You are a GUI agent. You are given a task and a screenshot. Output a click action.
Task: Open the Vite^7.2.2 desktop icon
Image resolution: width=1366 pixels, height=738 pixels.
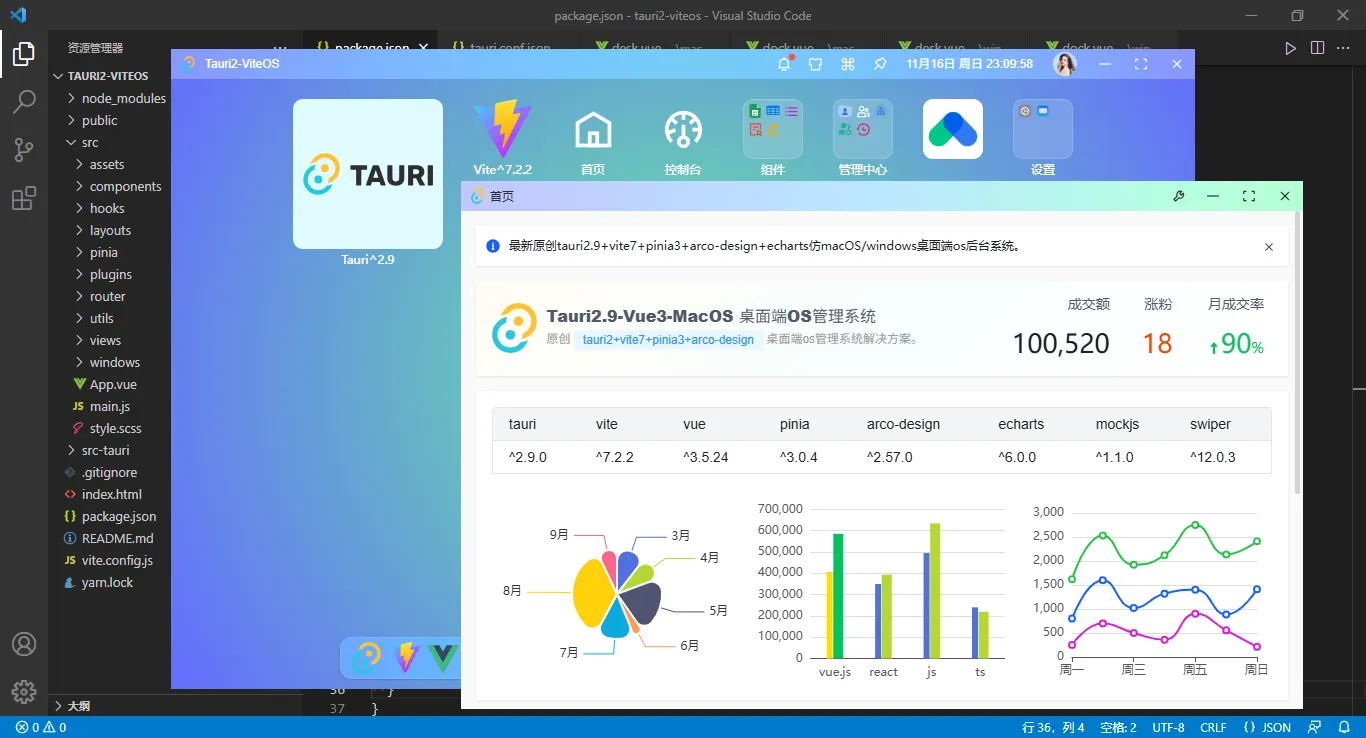tap(503, 129)
